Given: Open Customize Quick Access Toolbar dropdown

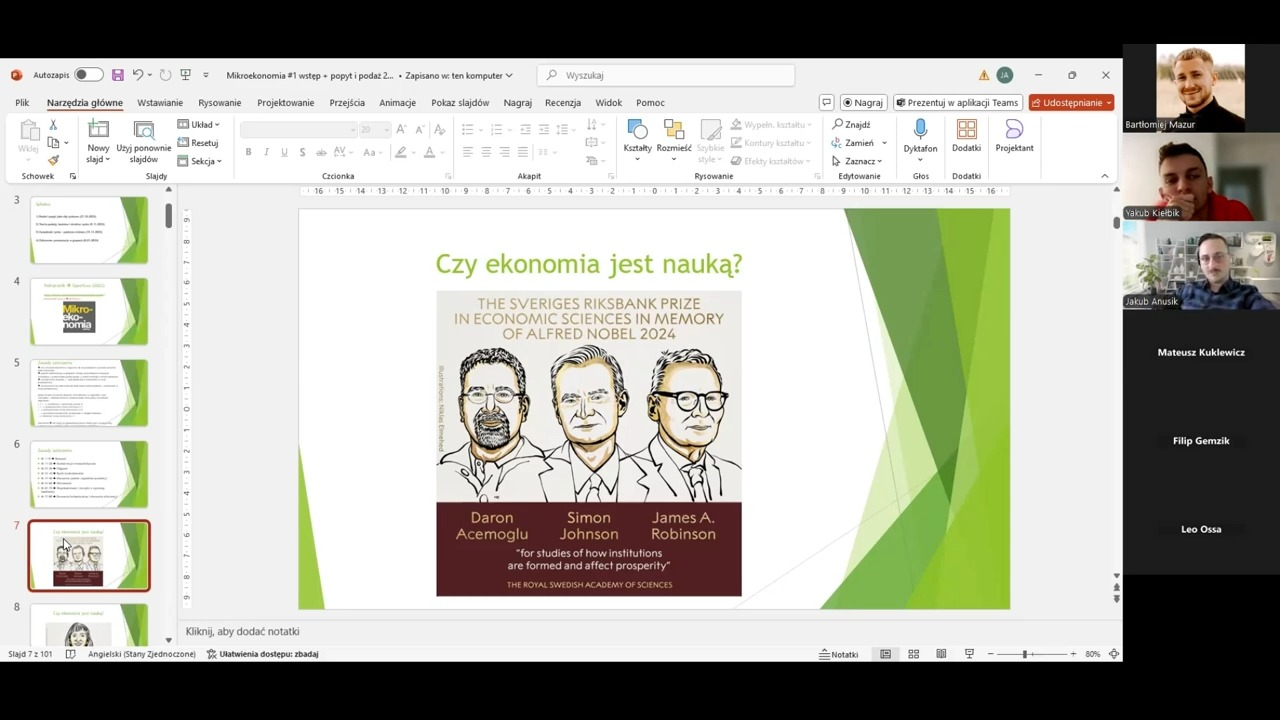Looking at the screenshot, I should tap(206, 75).
